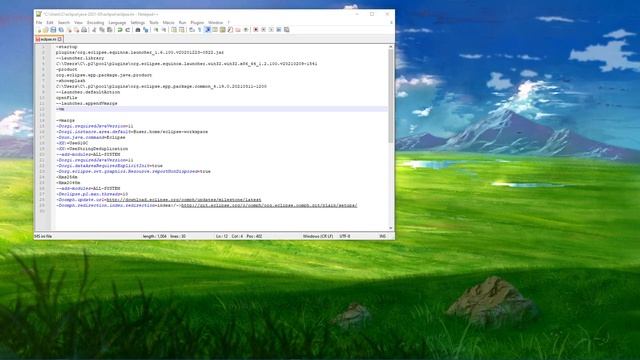Click the Cut toolbar icon
640x360 pixels.
pyautogui.click(x=94, y=30)
